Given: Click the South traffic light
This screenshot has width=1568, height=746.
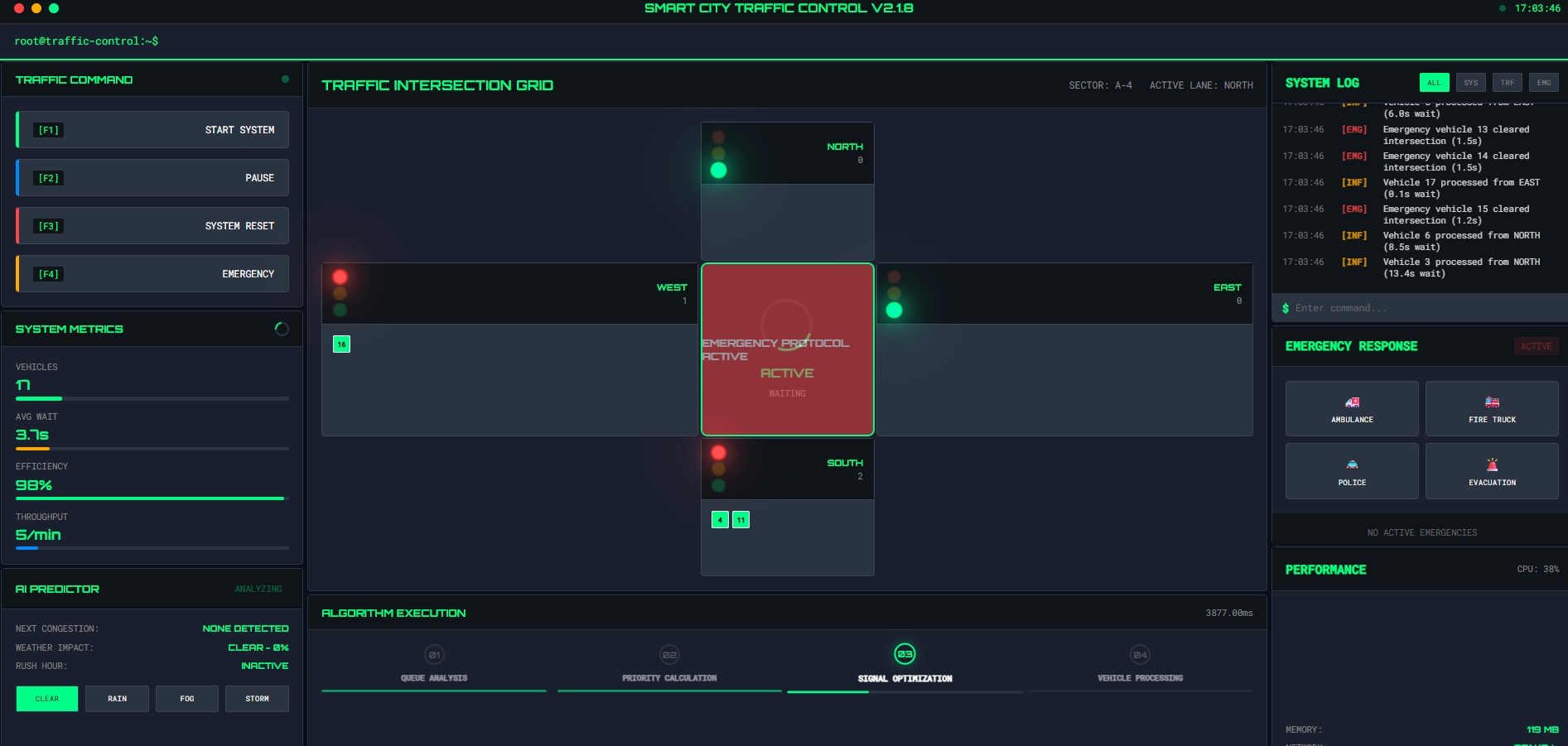Looking at the screenshot, I should 718,469.
